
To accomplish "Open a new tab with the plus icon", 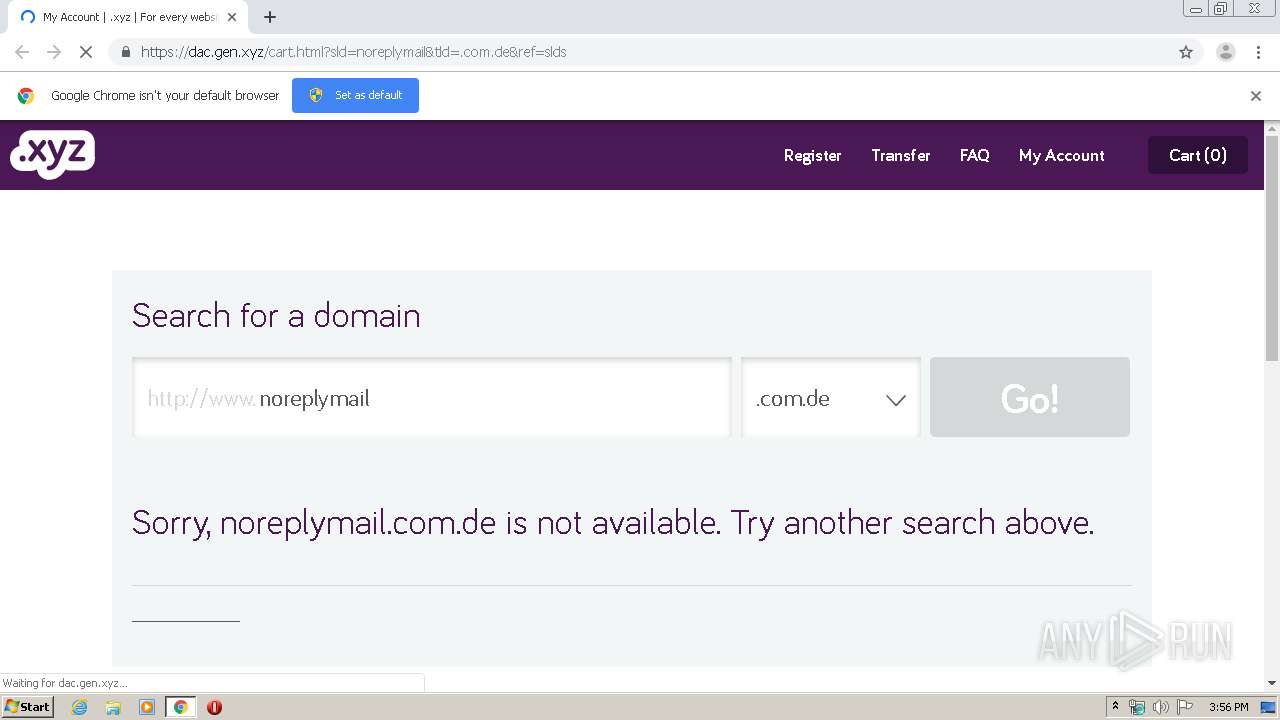I will (x=270, y=17).
